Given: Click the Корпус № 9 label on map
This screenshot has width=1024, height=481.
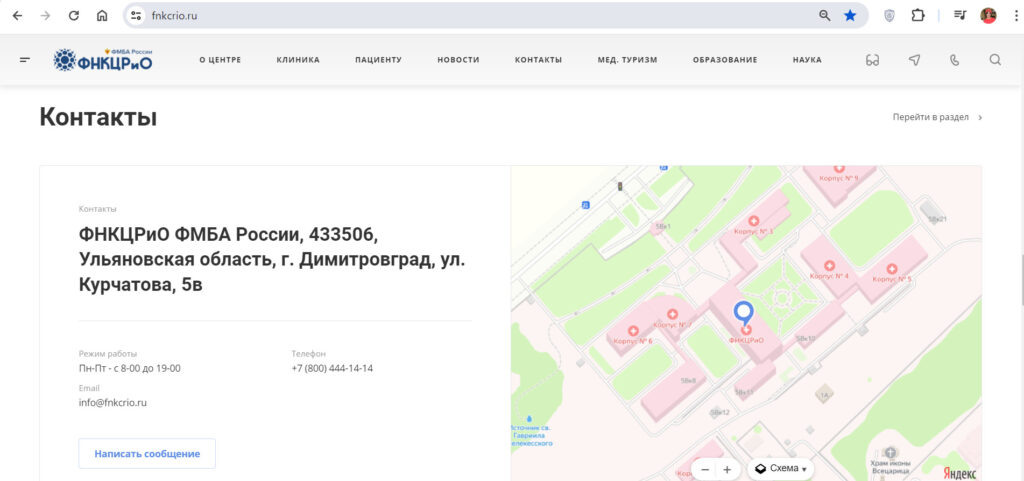Looking at the screenshot, I should [x=841, y=178].
